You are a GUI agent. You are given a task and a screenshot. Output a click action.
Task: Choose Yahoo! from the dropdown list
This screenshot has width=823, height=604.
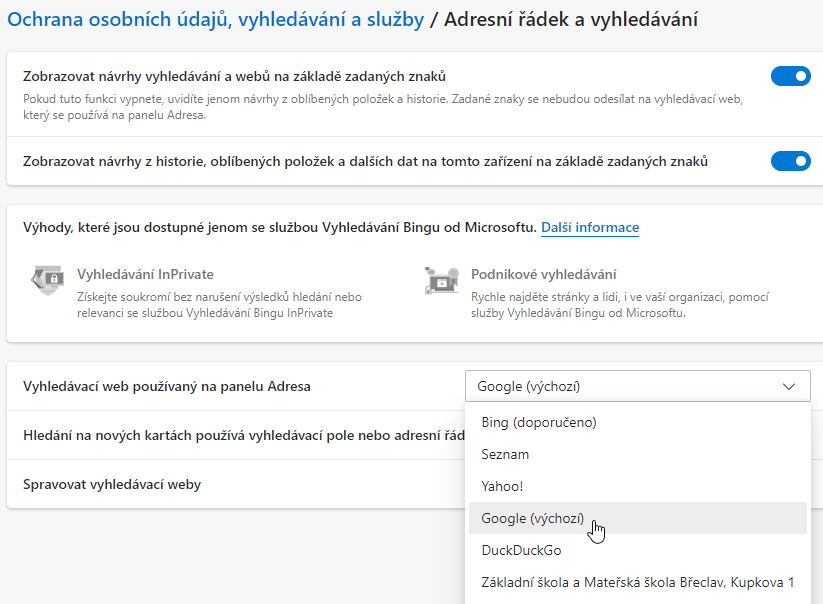coord(638,486)
